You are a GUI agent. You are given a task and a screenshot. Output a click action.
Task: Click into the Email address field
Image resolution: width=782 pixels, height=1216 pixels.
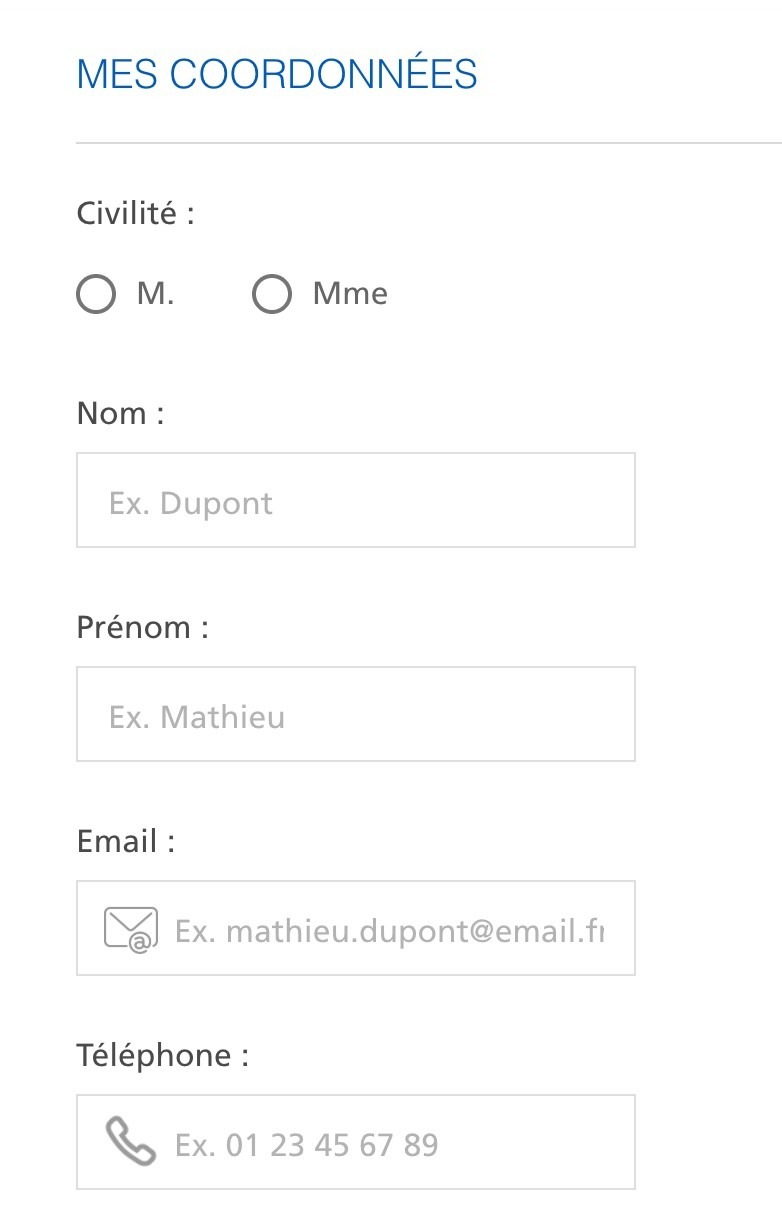[x=390, y=929]
